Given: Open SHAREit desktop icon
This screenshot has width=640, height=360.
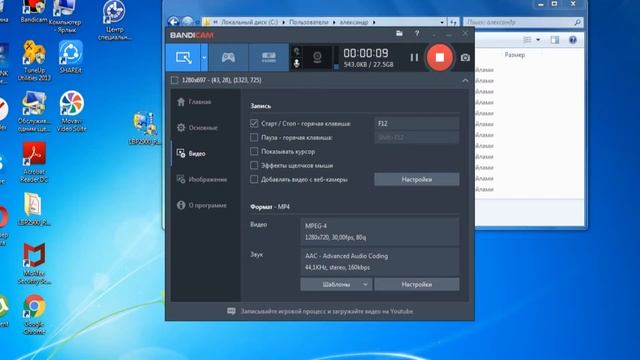Looking at the screenshot, I should click(x=71, y=57).
